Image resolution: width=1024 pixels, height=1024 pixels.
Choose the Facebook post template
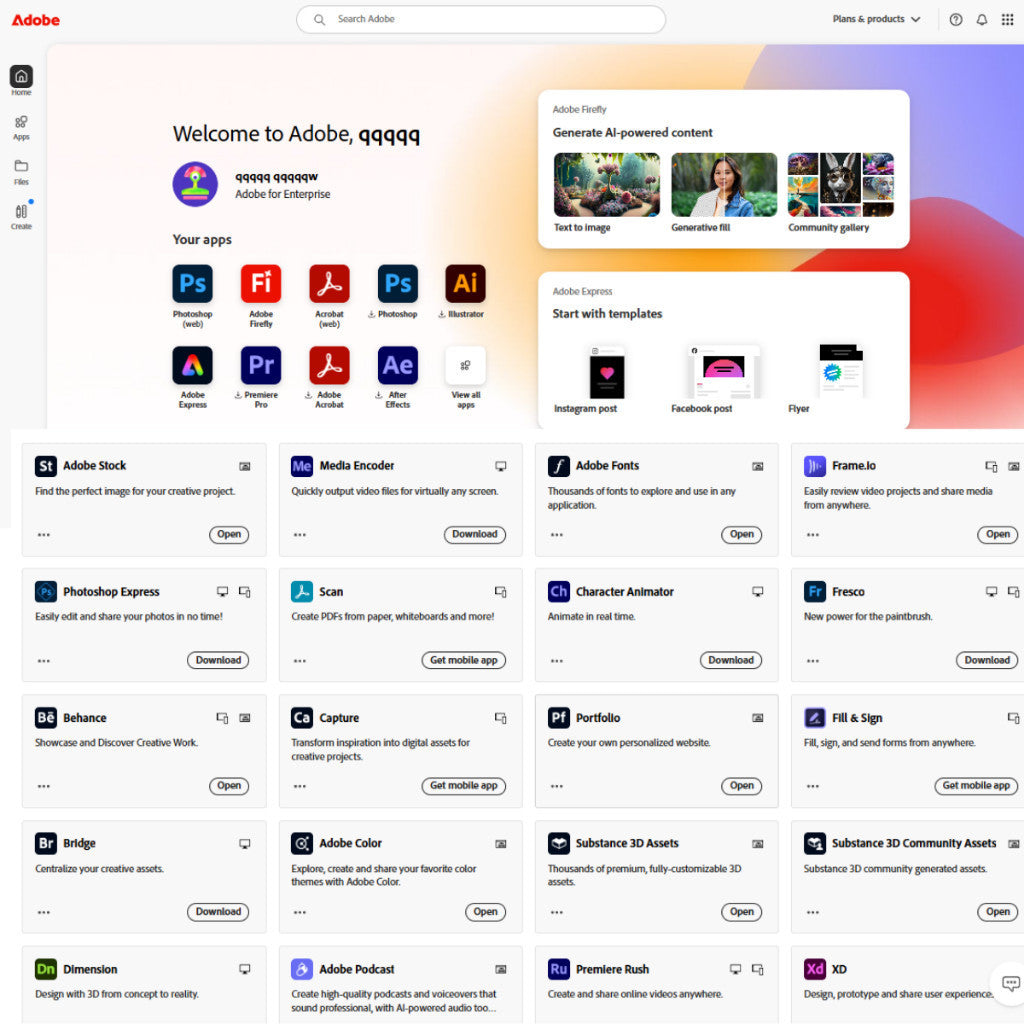point(724,372)
